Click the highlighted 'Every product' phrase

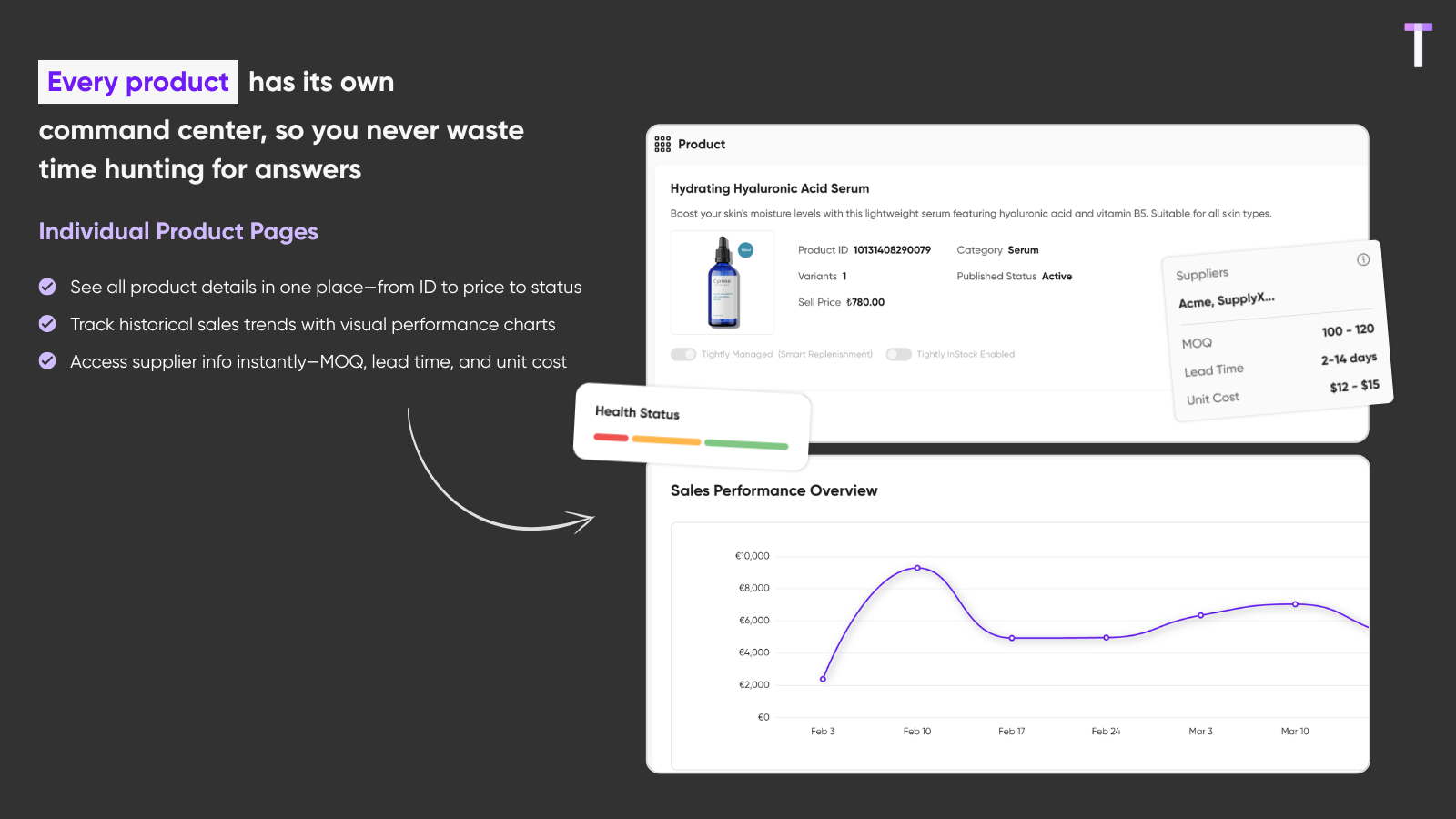[x=138, y=82]
